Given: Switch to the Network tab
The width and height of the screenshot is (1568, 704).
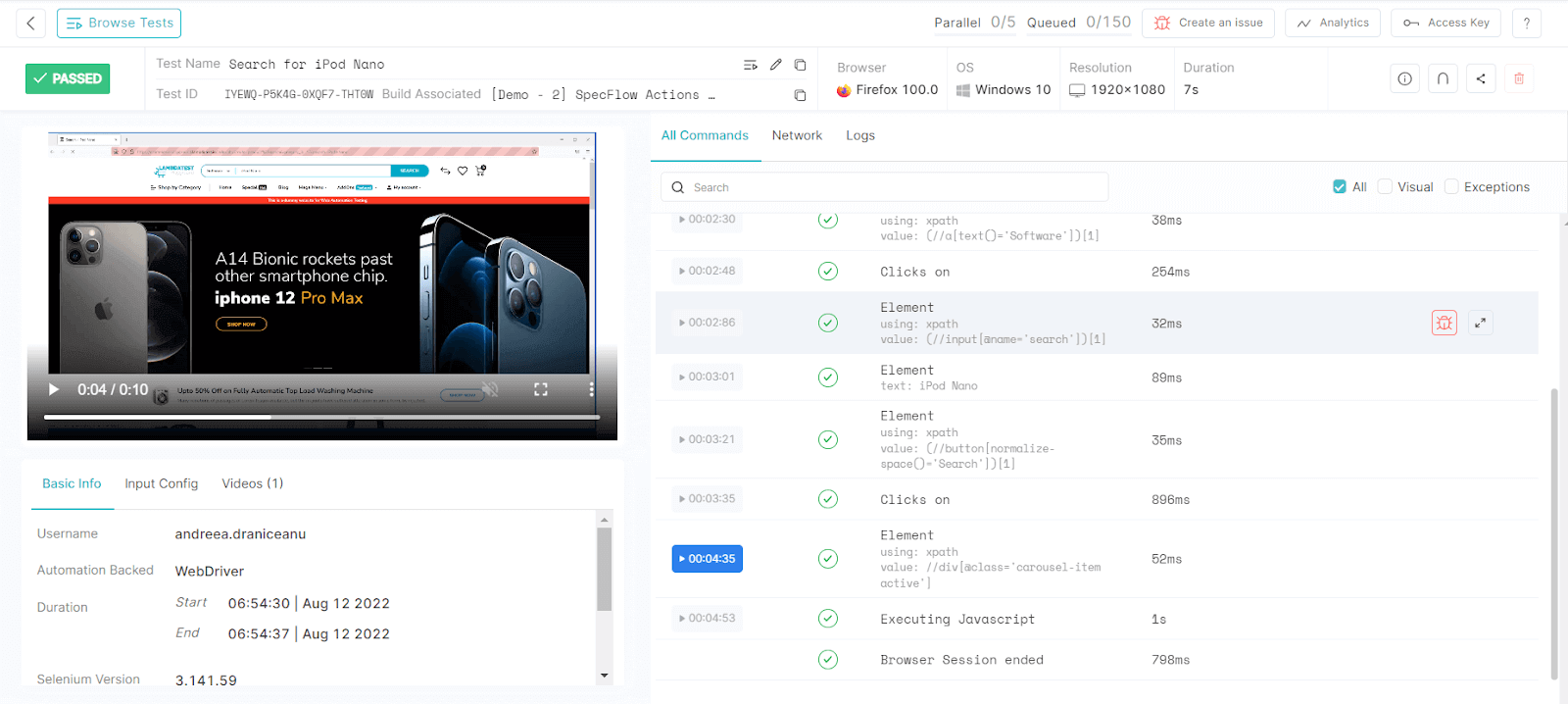Looking at the screenshot, I should coord(797,136).
